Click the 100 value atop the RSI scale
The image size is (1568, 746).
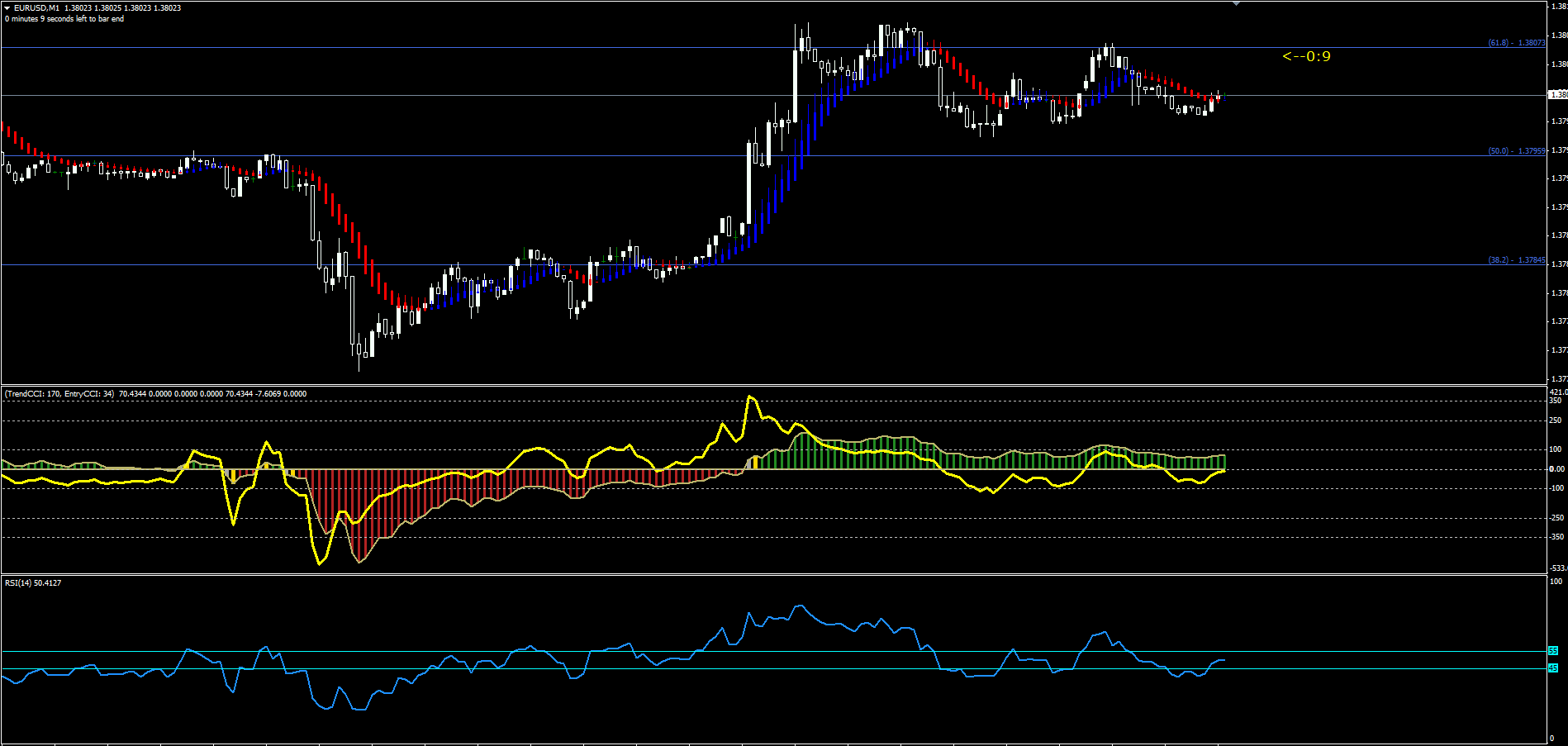click(1556, 582)
